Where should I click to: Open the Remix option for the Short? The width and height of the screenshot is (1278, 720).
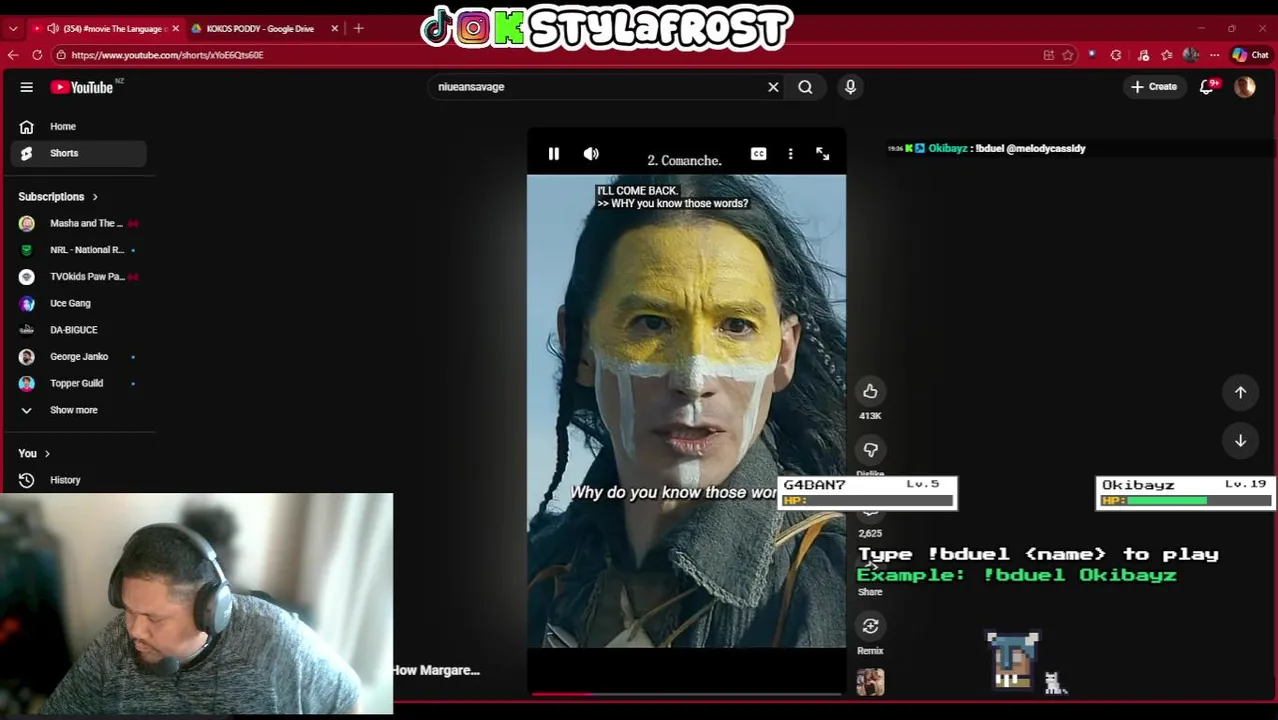click(870, 627)
